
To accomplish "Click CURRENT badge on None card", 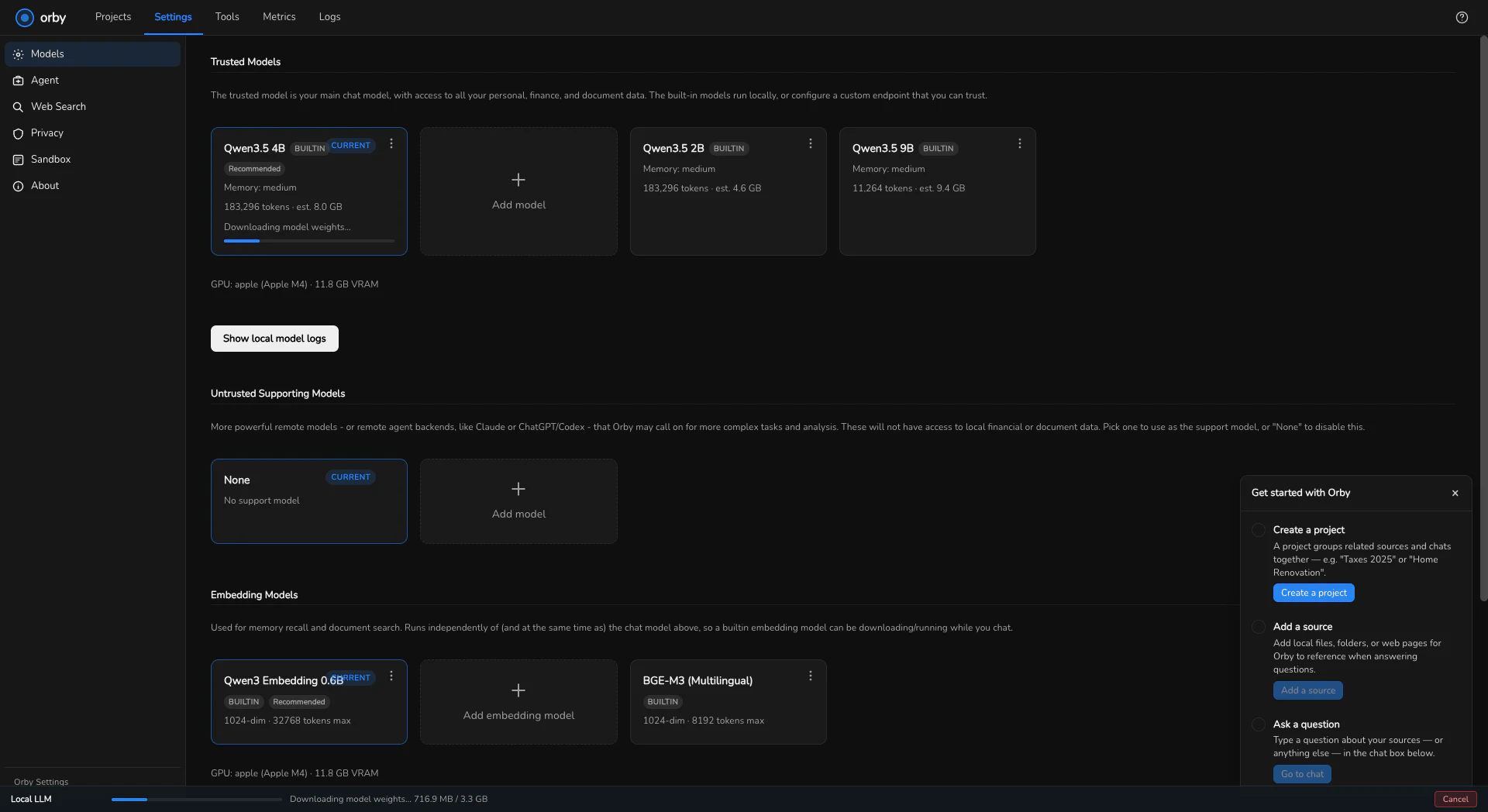I will coord(350,477).
